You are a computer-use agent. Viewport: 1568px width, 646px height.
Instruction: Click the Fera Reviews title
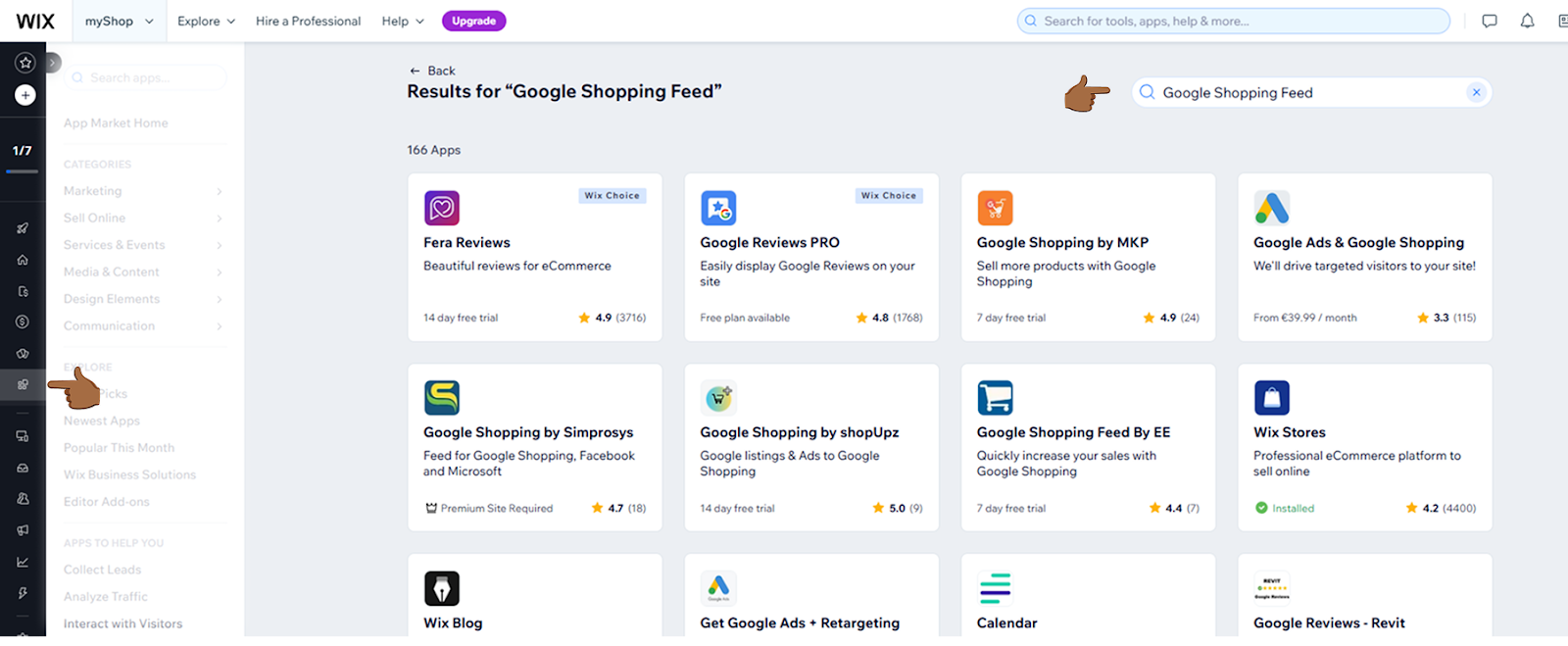pos(466,242)
